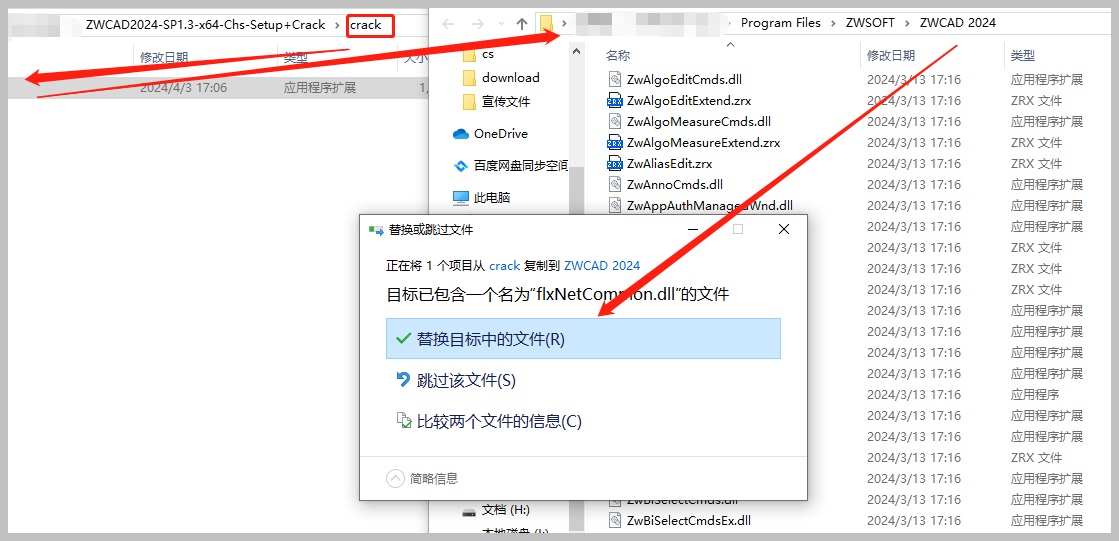Click the up-directory arrow icon
Screen dimensions: 1119x541
522,24
